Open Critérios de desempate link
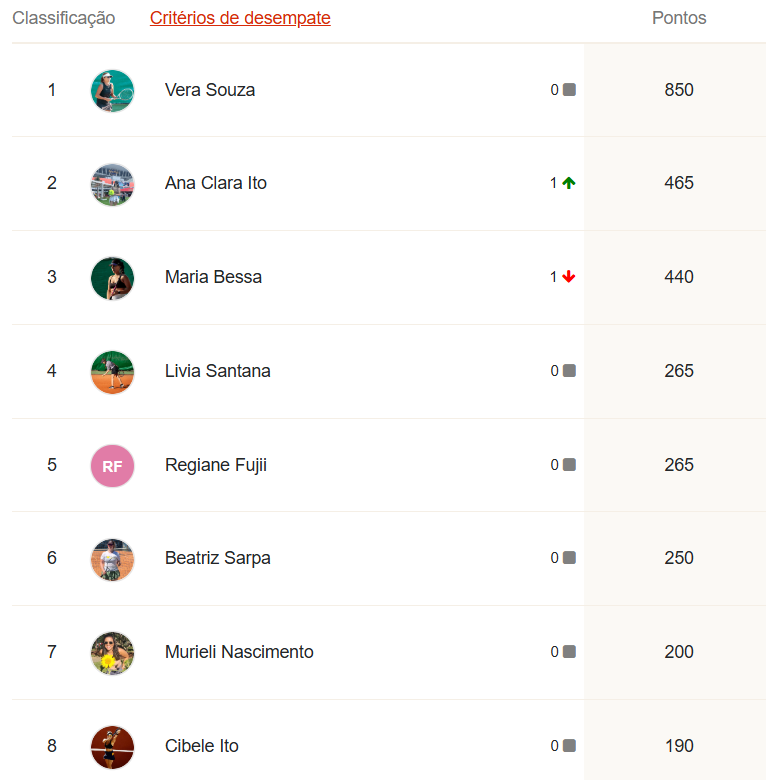Viewport: 766px width, 780px height. click(240, 18)
